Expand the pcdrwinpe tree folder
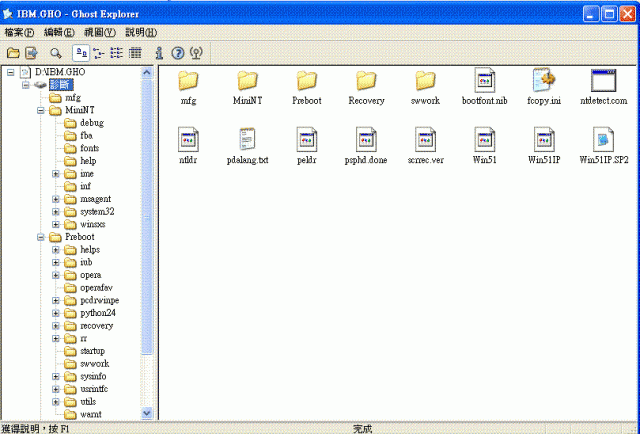The height and width of the screenshot is (434, 640). (56, 301)
